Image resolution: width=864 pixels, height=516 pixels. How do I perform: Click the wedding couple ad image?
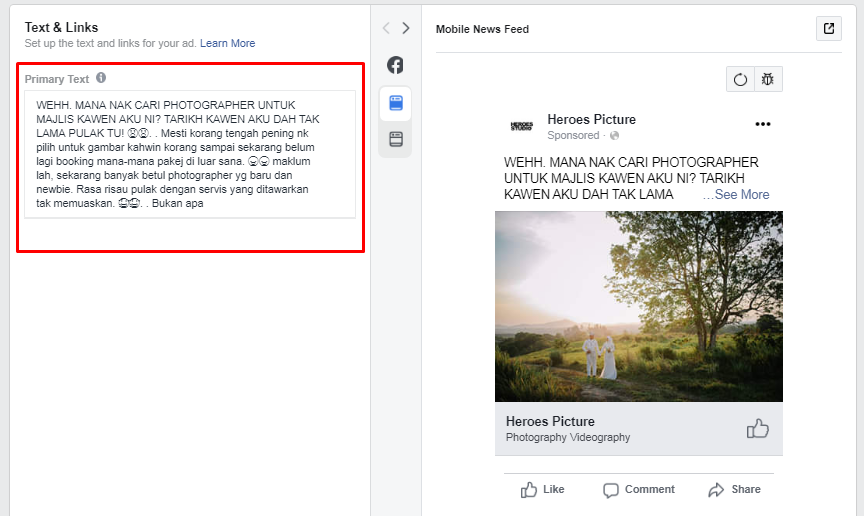639,307
